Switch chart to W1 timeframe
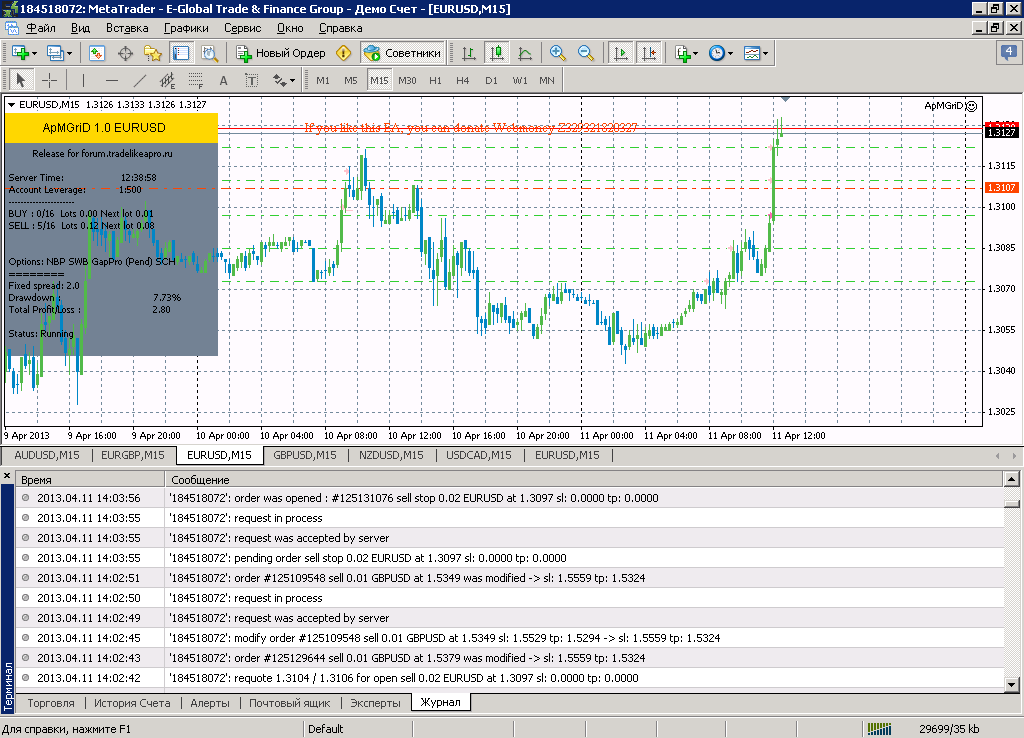Viewport: 1024px width, 738px height. point(520,80)
